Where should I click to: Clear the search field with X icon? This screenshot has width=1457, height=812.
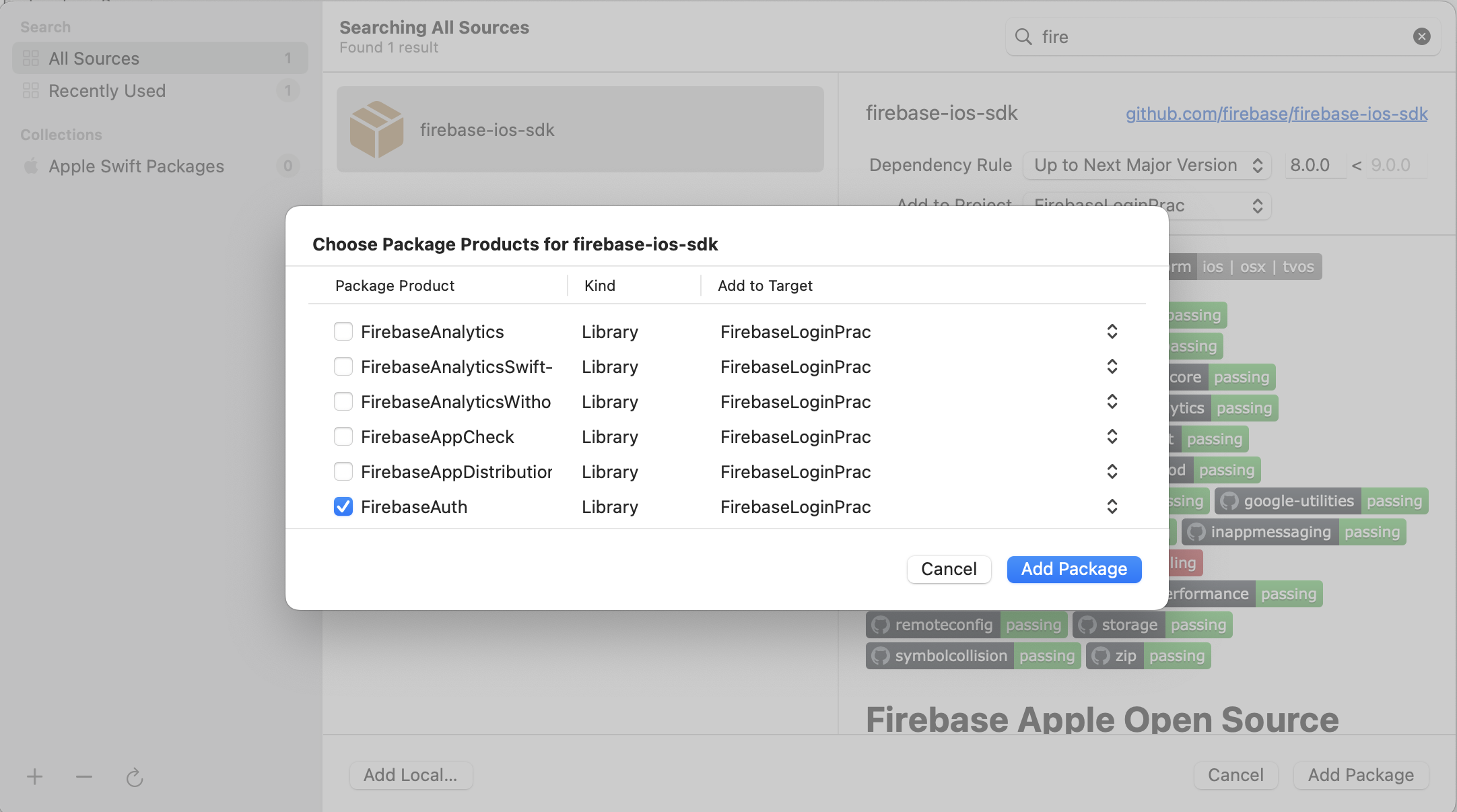[x=1421, y=36]
